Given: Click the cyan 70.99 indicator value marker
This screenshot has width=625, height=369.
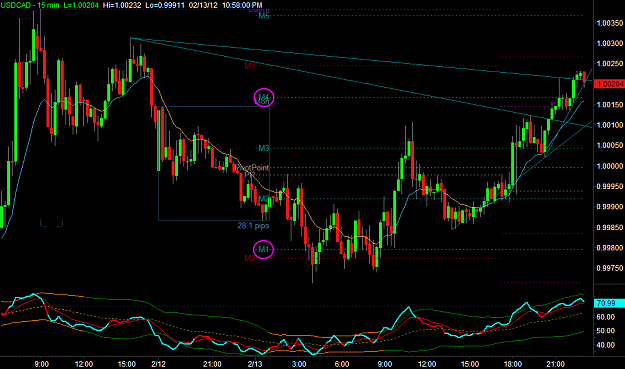Looking at the screenshot, I should pos(609,303).
